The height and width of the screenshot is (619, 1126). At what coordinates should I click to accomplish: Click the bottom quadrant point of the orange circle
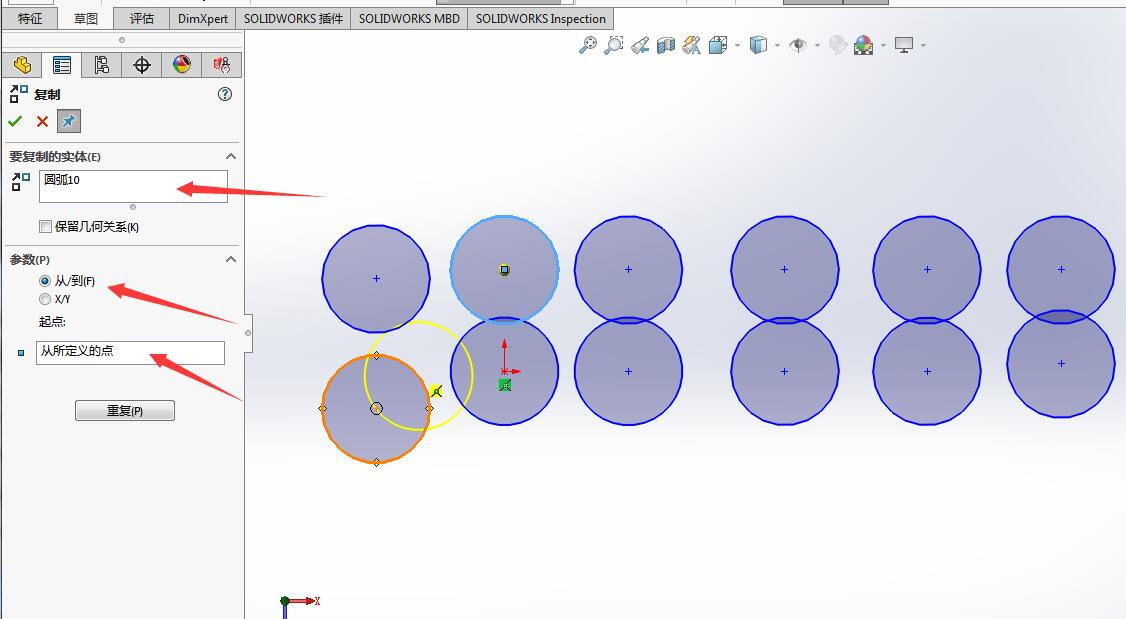[376, 462]
